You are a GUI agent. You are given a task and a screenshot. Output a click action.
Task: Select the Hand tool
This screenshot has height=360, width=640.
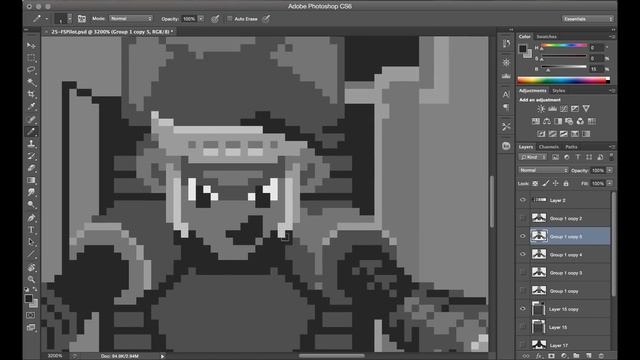tap(31, 267)
